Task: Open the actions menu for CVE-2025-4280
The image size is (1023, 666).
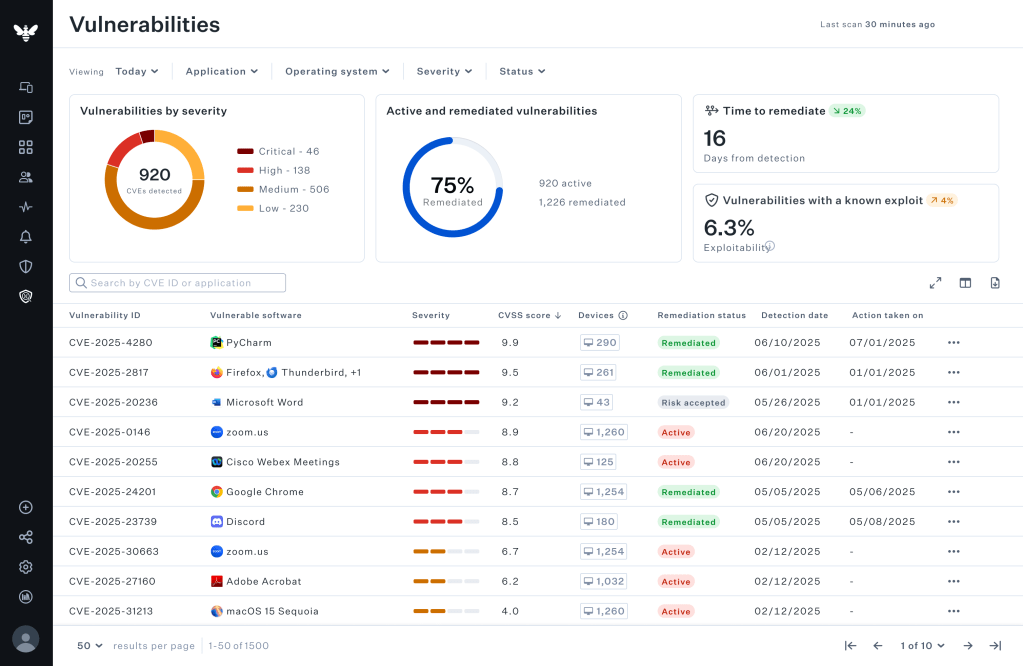Action: [x=953, y=343]
